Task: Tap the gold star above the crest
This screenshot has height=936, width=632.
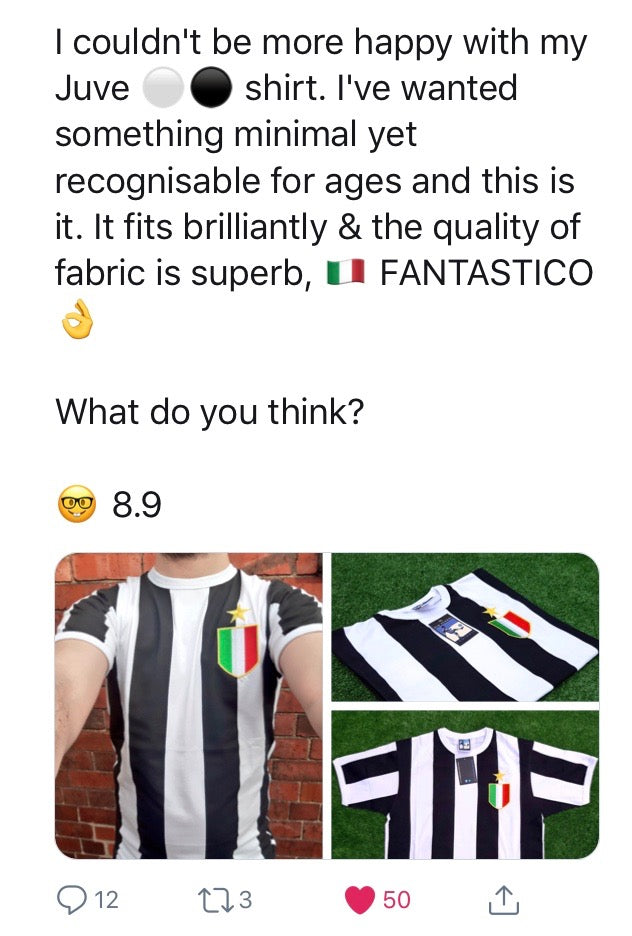Action: pyautogui.click(x=238, y=613)
